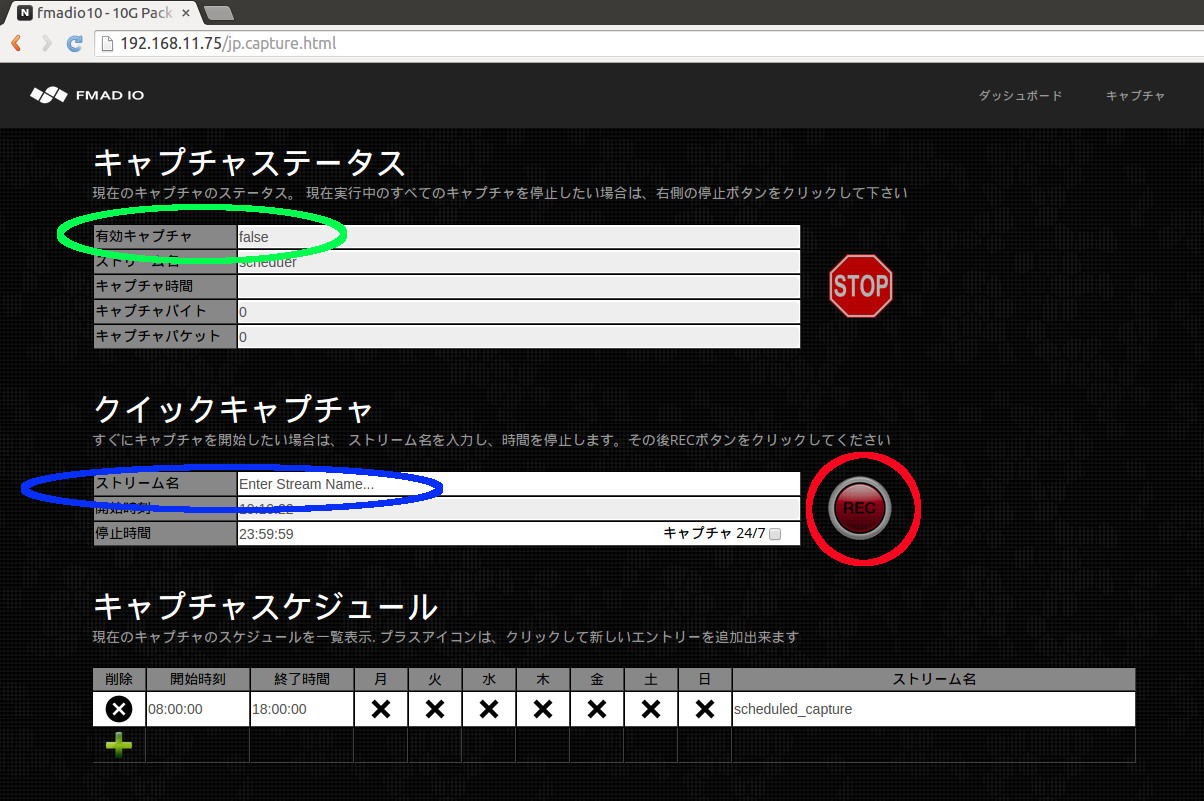Toggle Monday (月) for scheduled capture
This screenshot has width=1204, height=801.
tap(380, 708)
